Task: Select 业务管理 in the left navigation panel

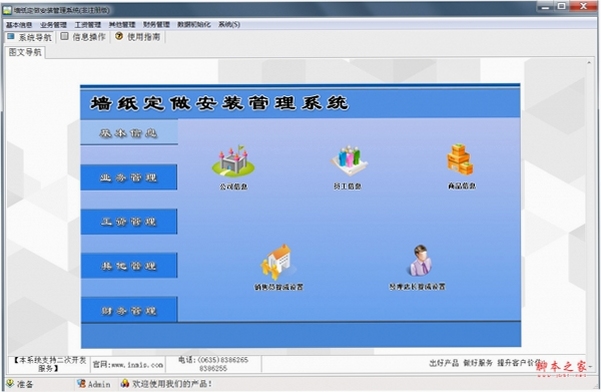Action: (129, 177)
